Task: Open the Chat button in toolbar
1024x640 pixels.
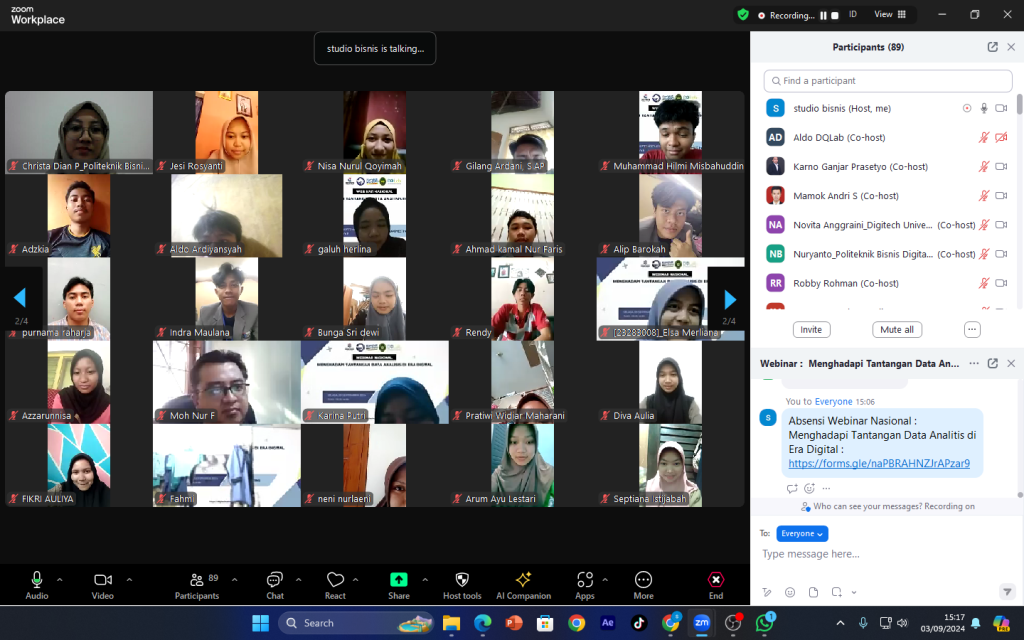Action: (x=275, y=585)
